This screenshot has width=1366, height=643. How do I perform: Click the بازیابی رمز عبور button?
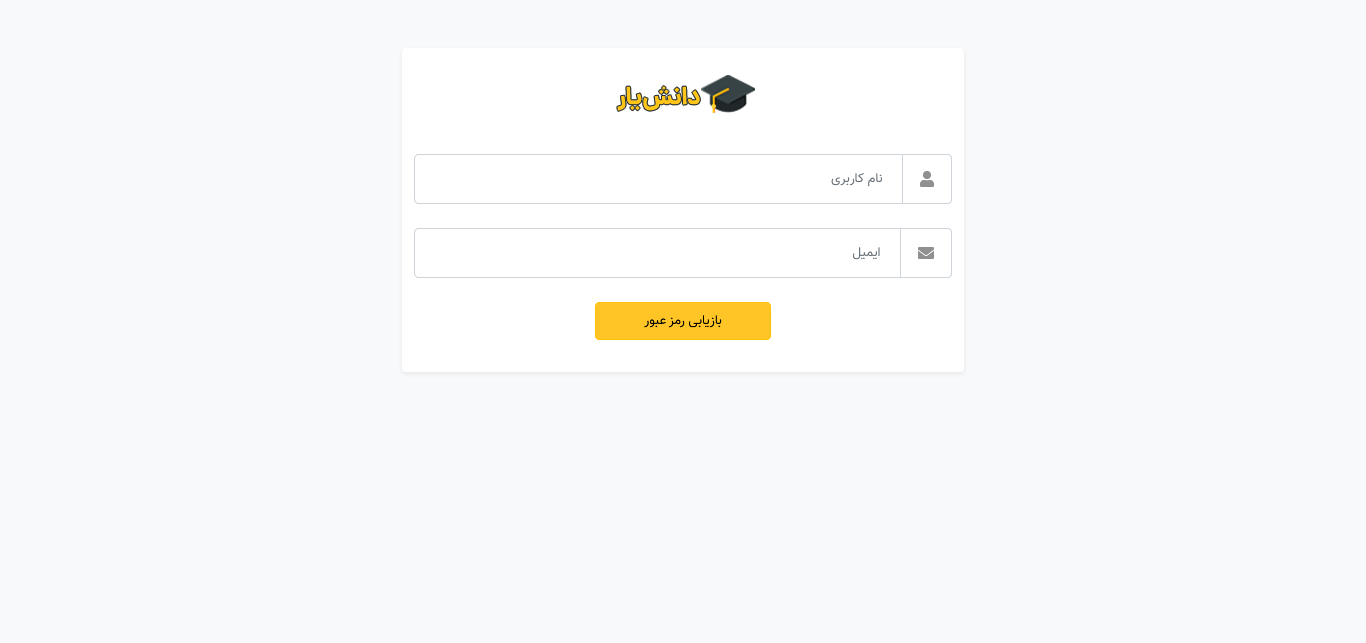pos(683,321)
